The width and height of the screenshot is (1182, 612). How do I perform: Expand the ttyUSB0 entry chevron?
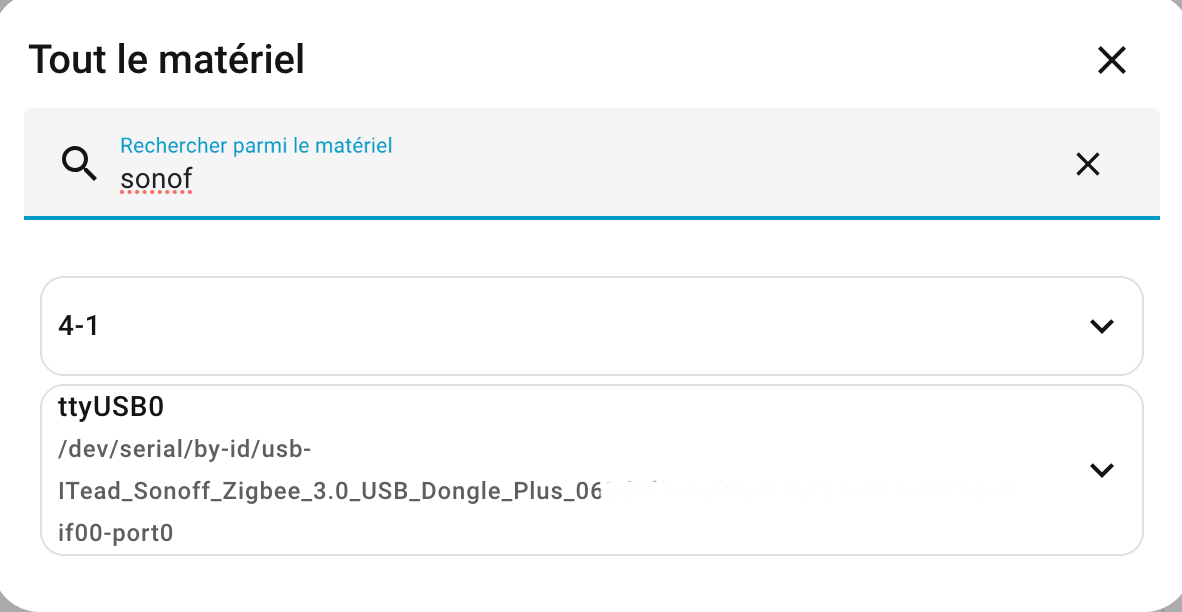[1101, 470]
